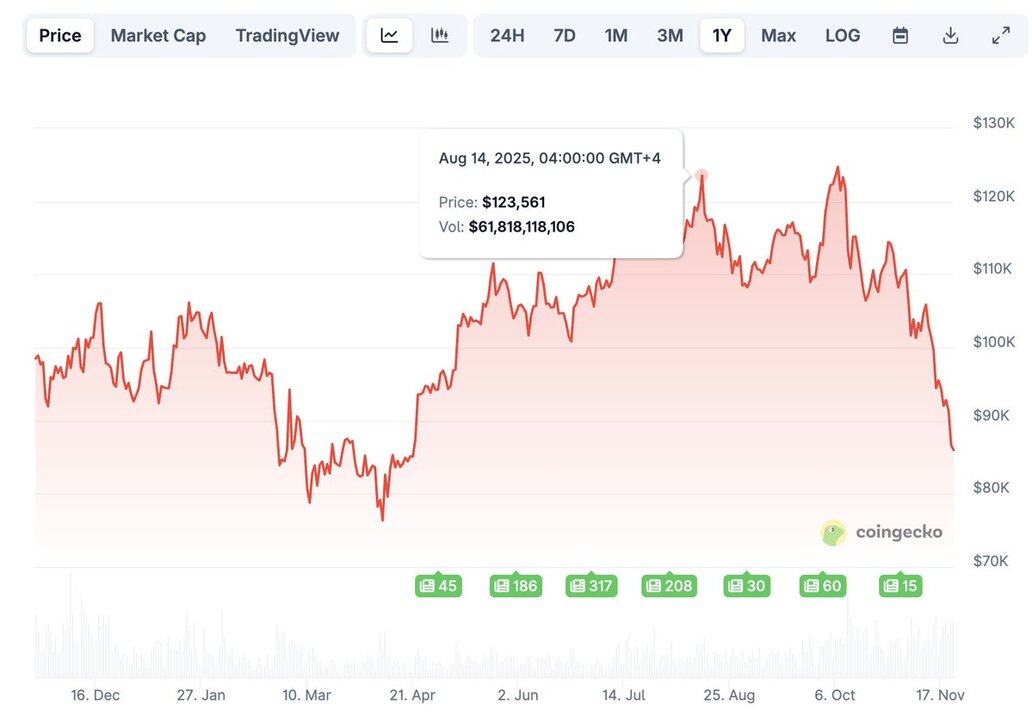This screenshot has height=721, width=1032.
Task: Open news marker with 208 articles
Action: pos(669,586)
